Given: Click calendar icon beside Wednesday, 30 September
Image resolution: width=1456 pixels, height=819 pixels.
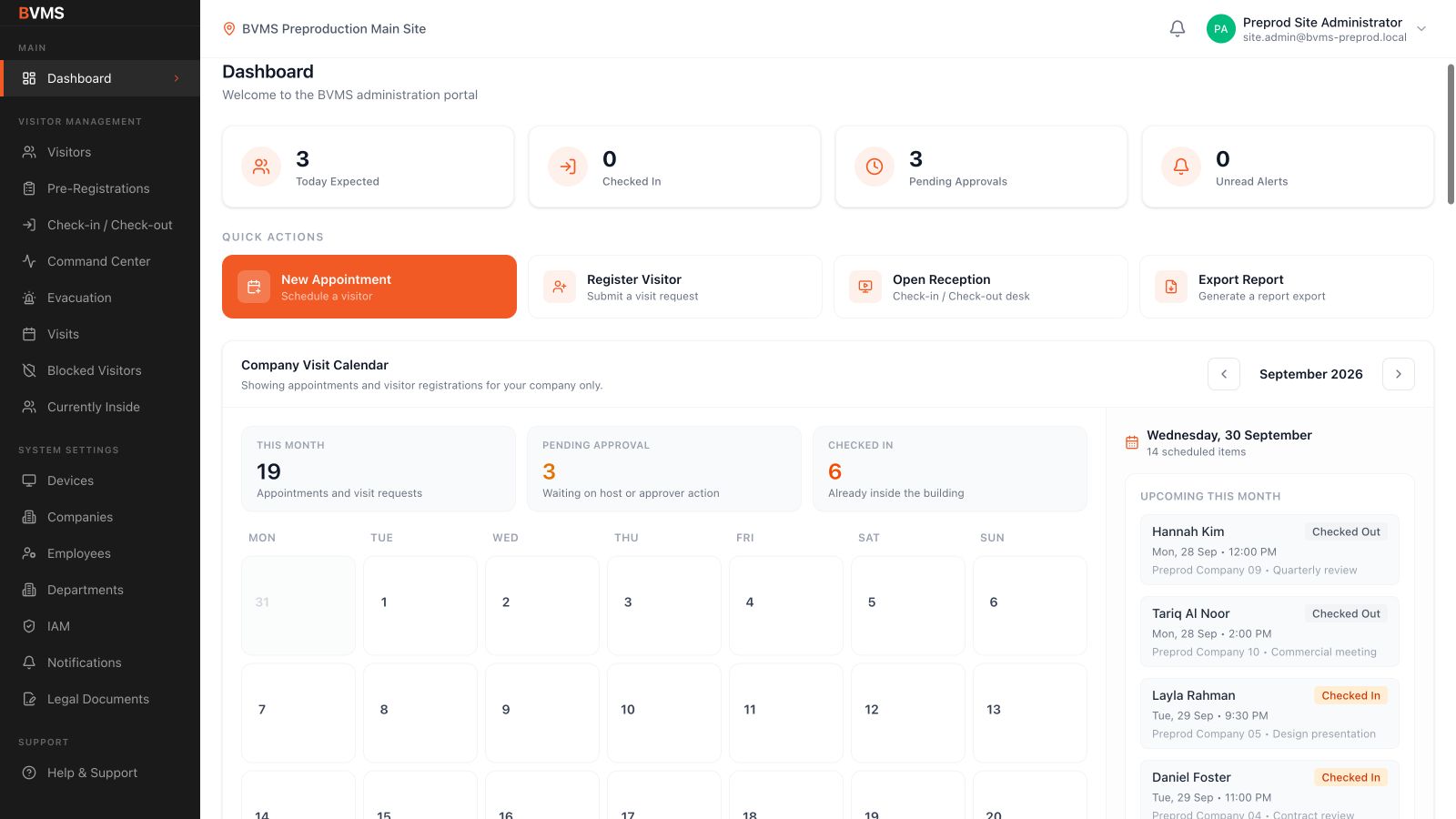Looking at the screenshot, I should [1132, 442].
